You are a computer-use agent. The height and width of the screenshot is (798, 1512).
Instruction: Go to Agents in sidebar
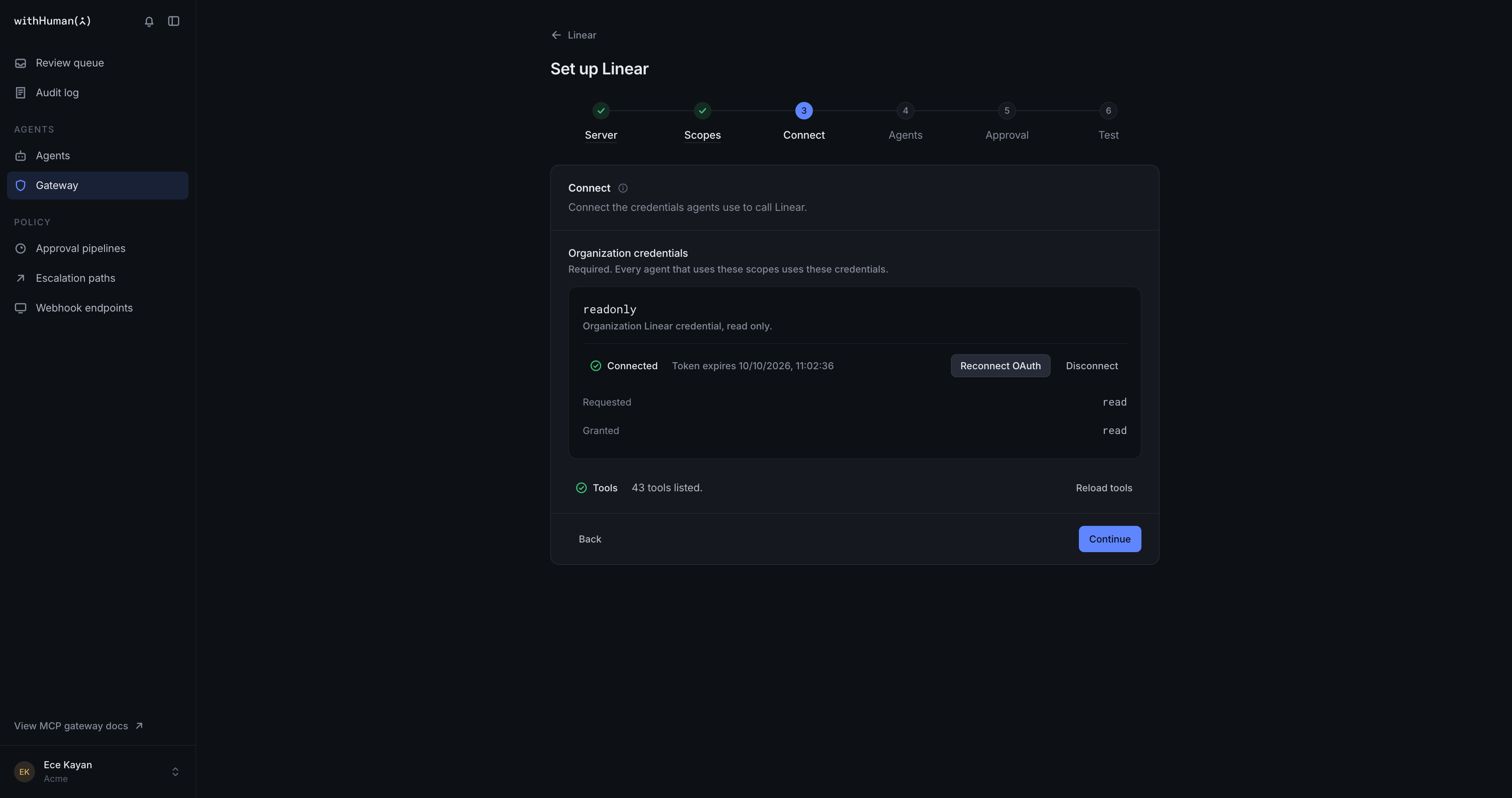(x=98, y=155)
